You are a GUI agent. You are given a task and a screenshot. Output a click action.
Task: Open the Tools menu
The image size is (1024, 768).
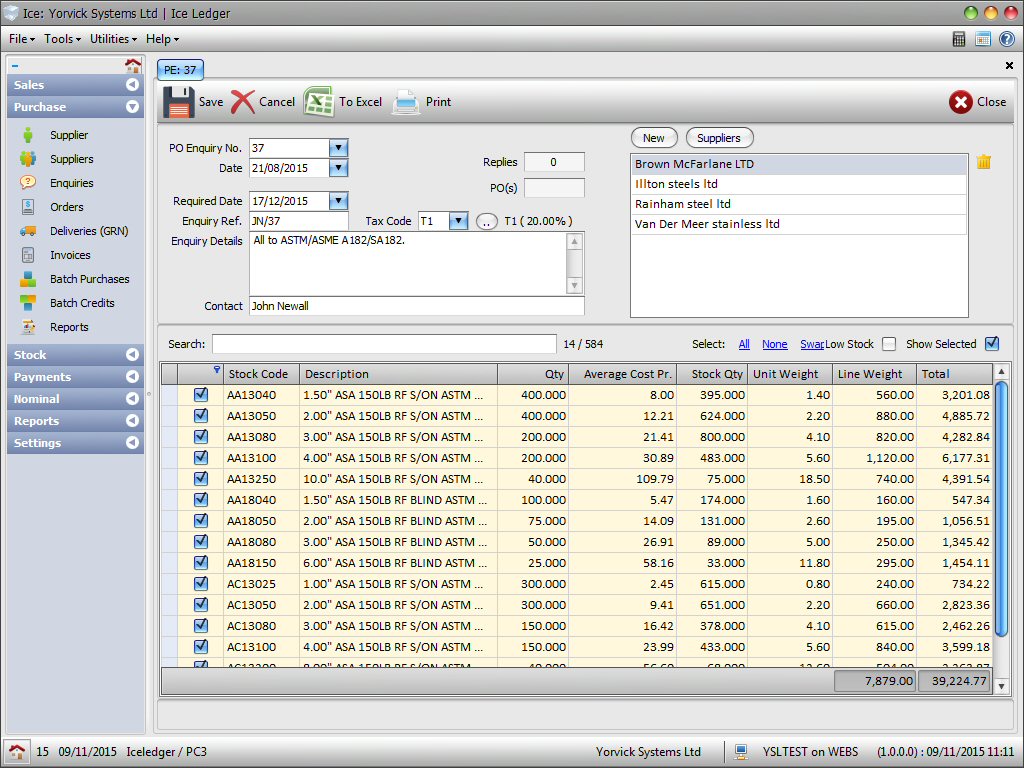click(61, 39)
